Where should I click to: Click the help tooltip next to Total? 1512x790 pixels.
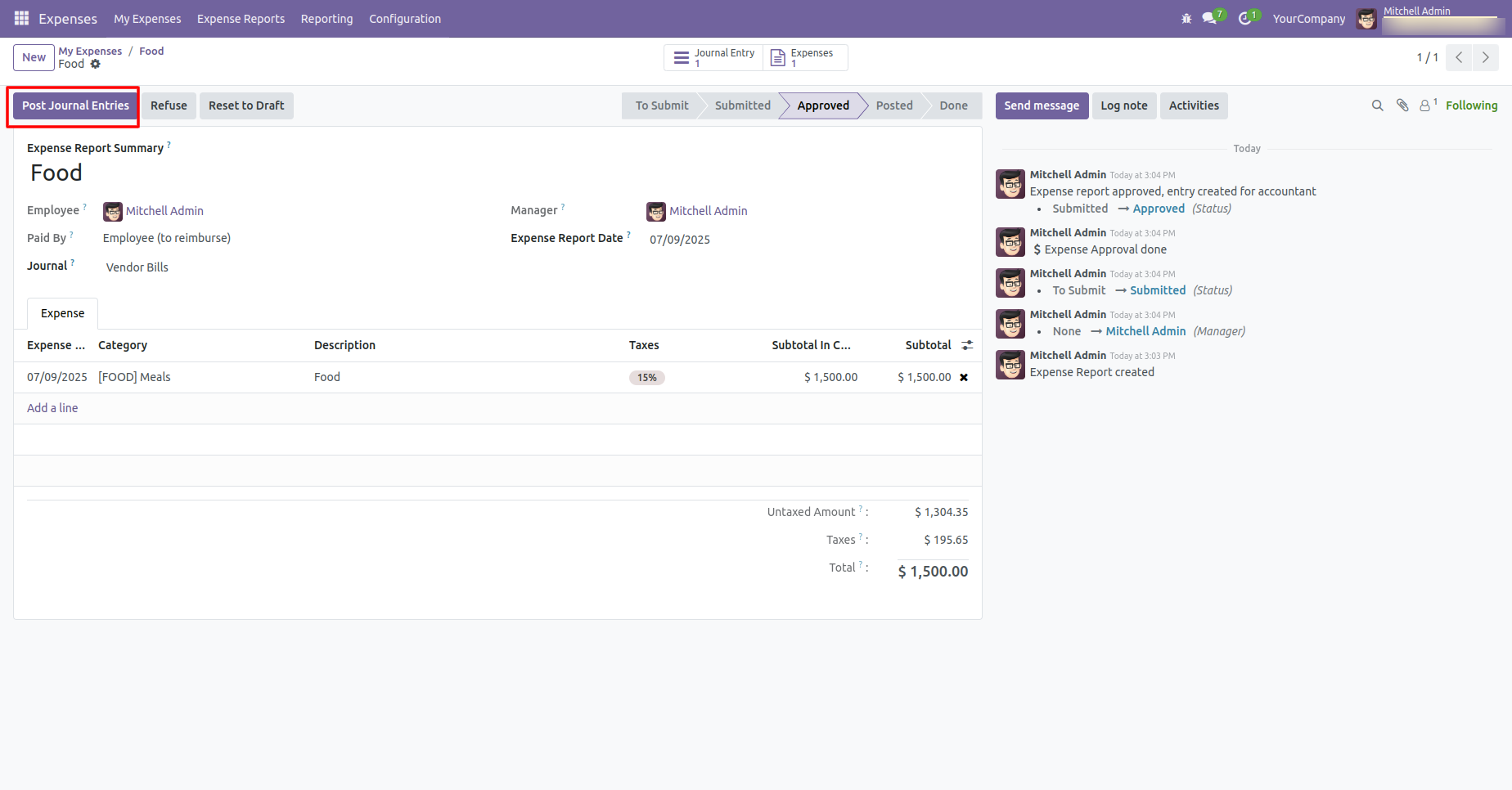[861, 564]
